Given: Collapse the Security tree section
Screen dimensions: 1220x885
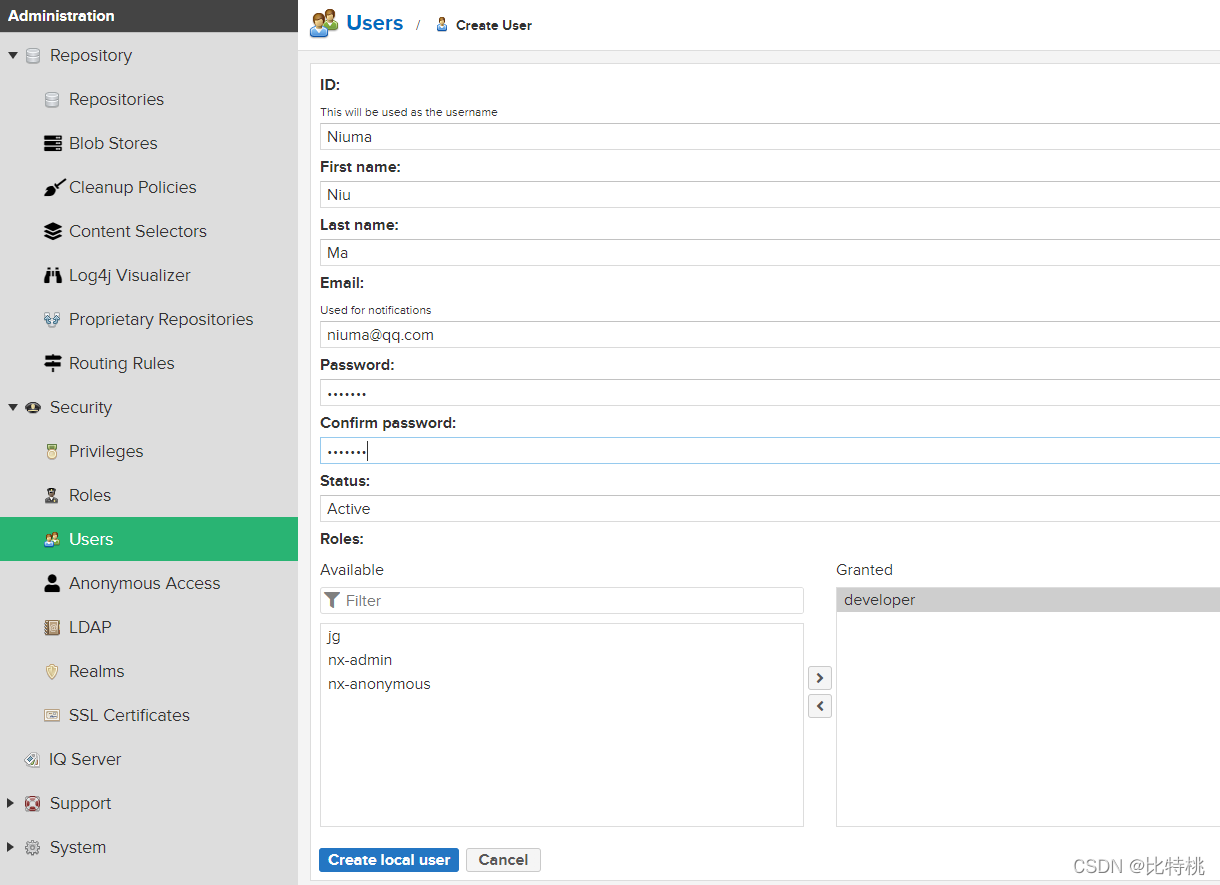Looking at the screenshot, I should (13, 407).
